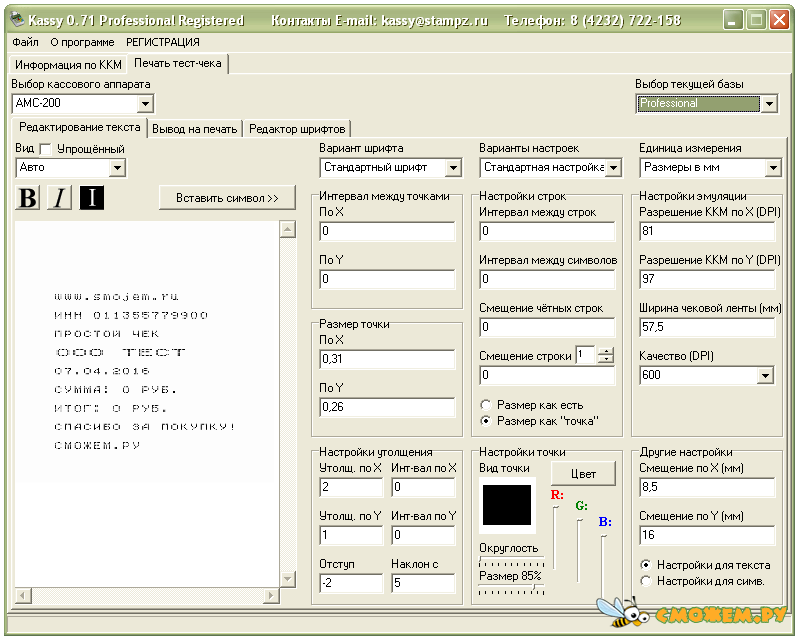The width and height of the screenshot is (798, 639).
Task: Click the text editor vertical scrollbar down arrow
Action: (288, 578)
